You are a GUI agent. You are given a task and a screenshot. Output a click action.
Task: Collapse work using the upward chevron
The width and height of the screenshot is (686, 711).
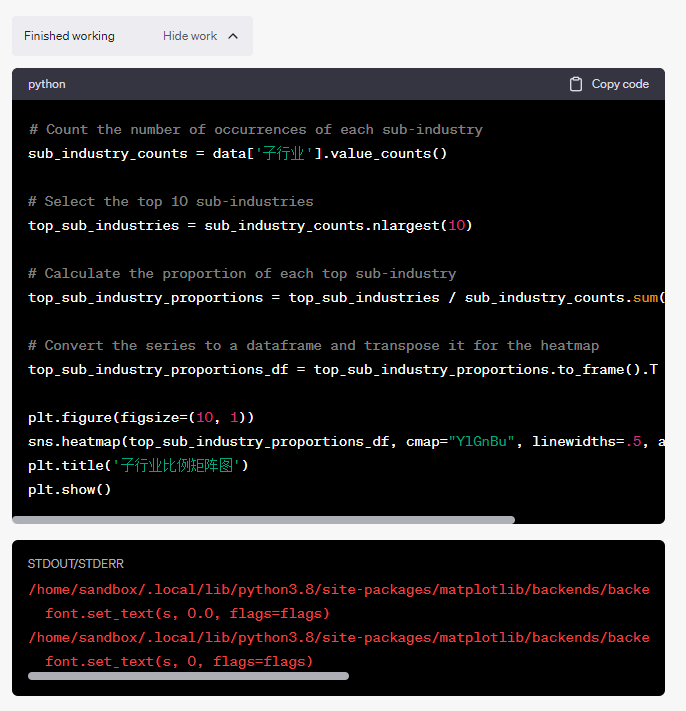pos(233,36)
